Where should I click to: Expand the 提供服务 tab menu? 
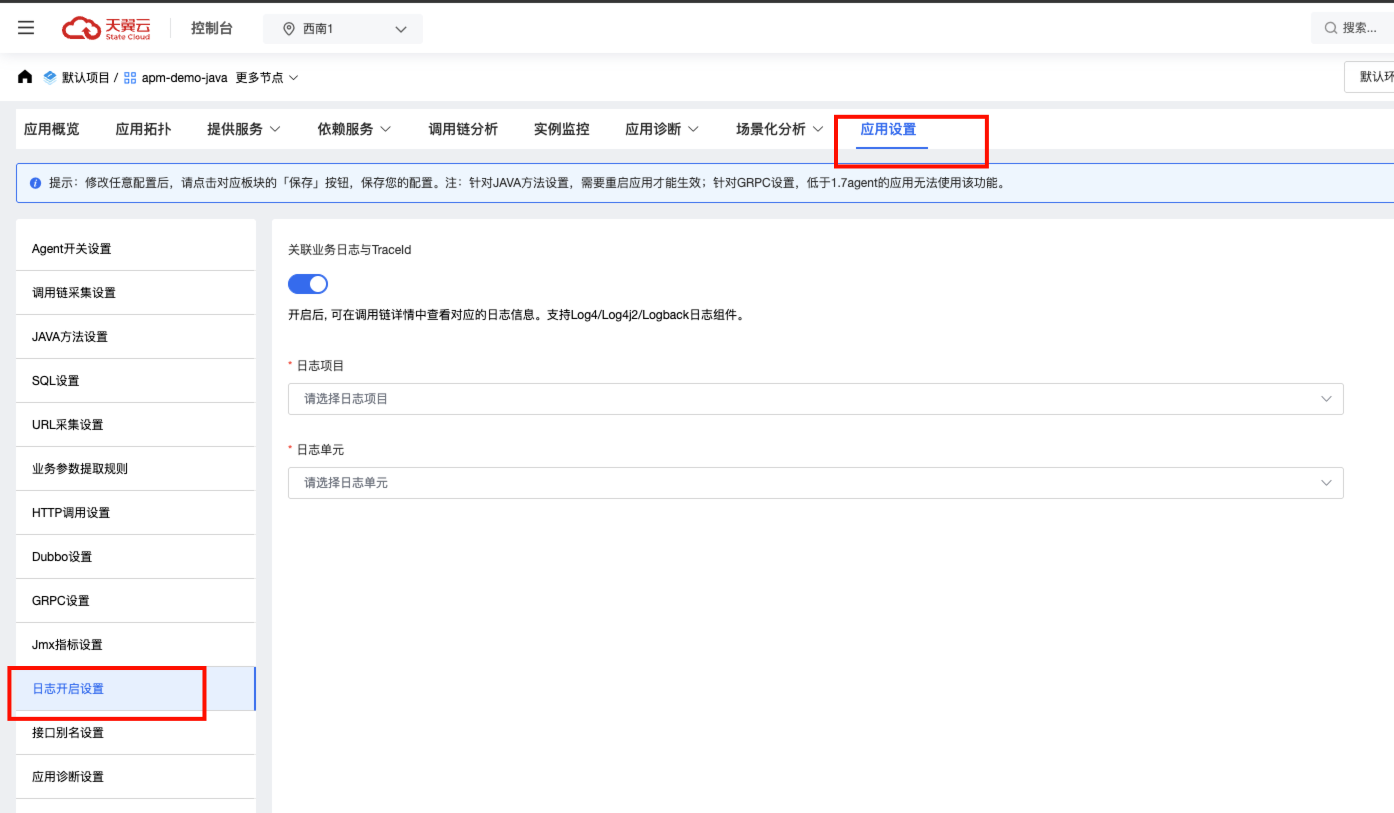(244, 129)
